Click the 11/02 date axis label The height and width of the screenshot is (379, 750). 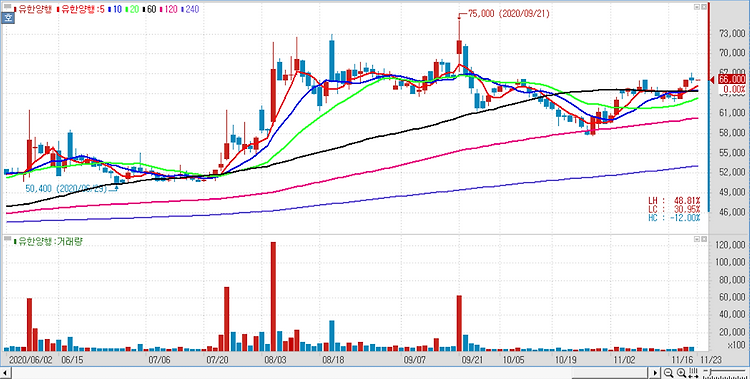624,359
